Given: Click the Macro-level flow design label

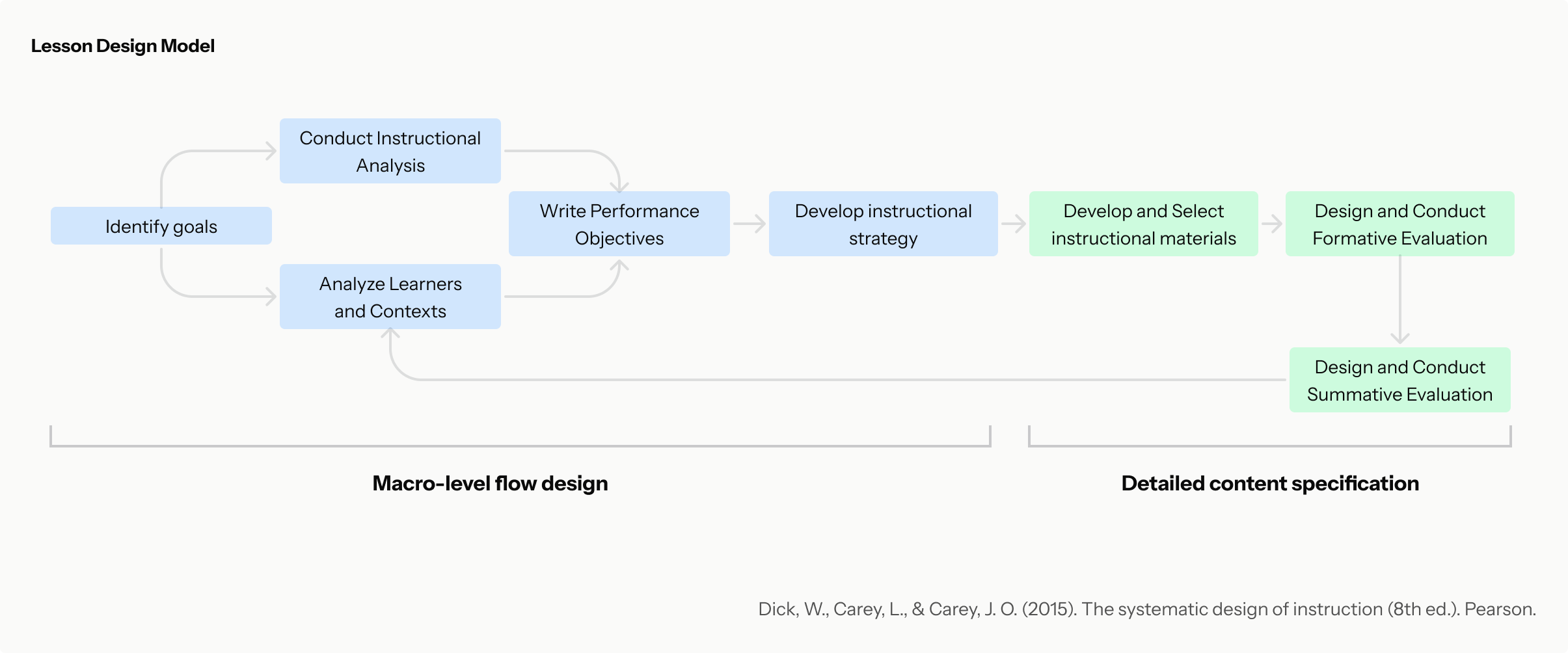Looking at the screenshot, I should coord(490,483).
